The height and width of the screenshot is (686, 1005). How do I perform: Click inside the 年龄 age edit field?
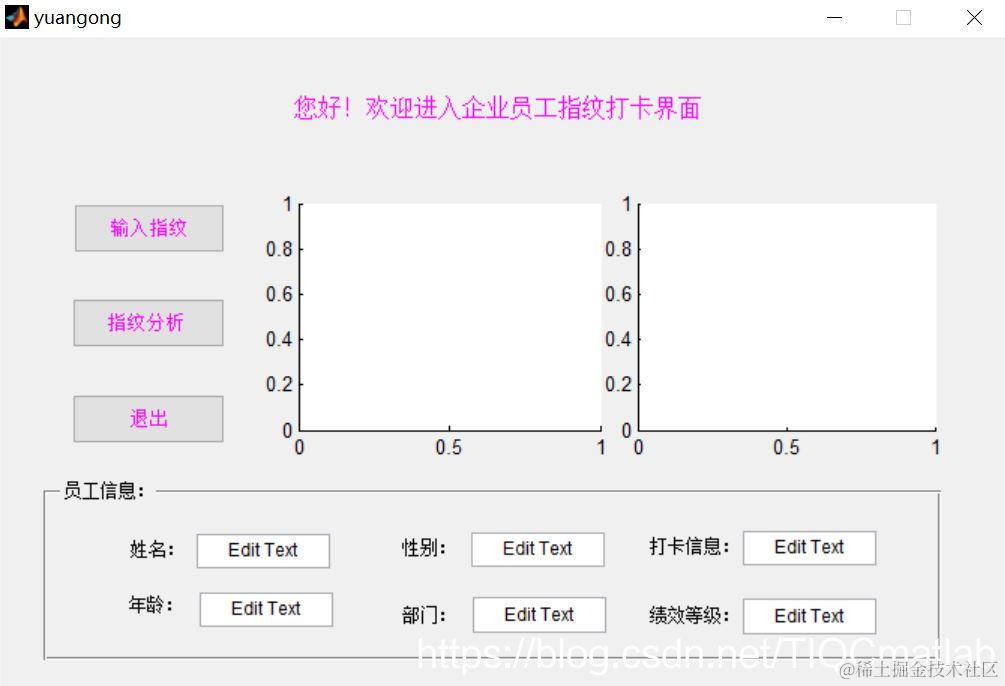[x=266, y=609]
